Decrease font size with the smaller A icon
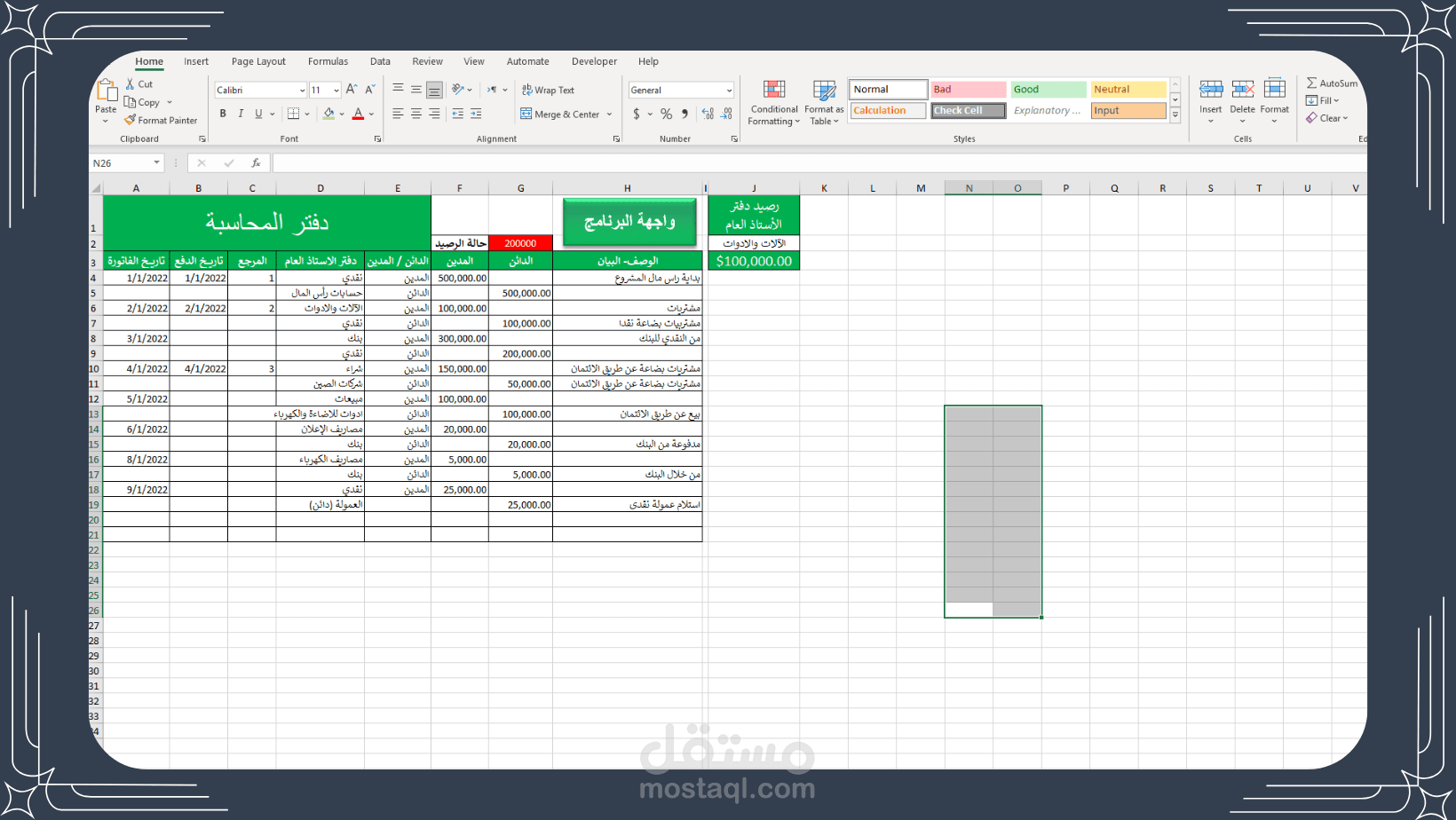The height and width of the screenshot is (820, 1456). pyautogui.click(x=370, y=90)
